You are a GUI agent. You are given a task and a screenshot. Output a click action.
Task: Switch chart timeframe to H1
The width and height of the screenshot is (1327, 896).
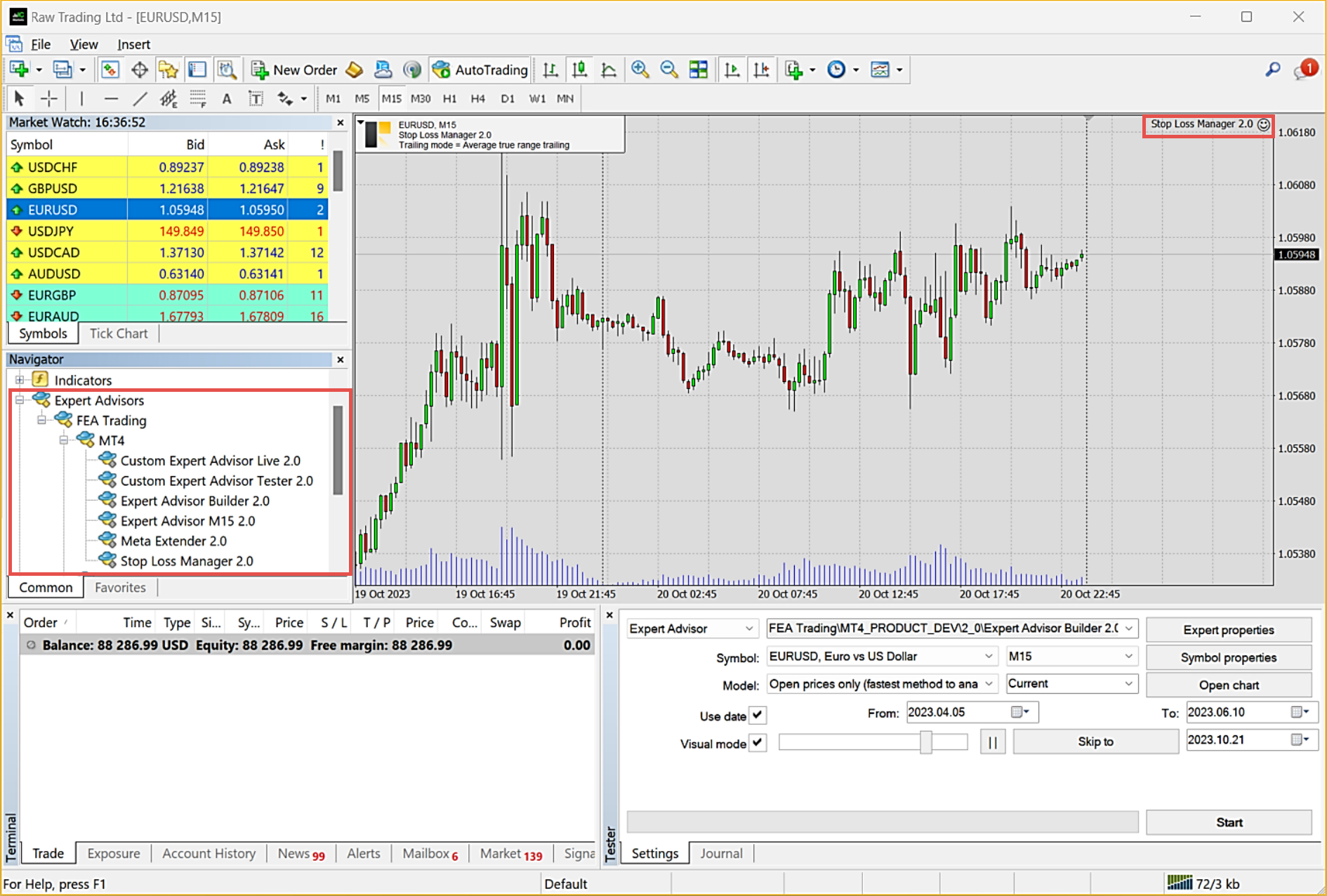pos(450,98)
